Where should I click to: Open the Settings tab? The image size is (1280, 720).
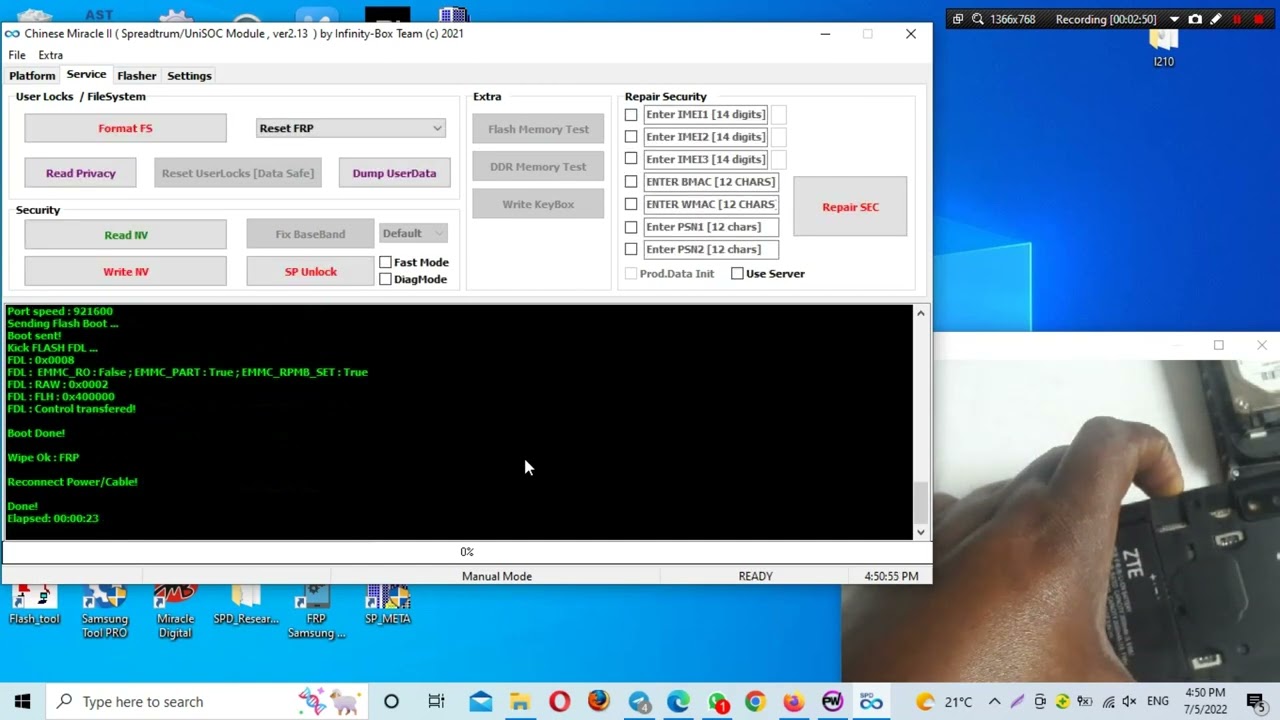tap(189, 75)
